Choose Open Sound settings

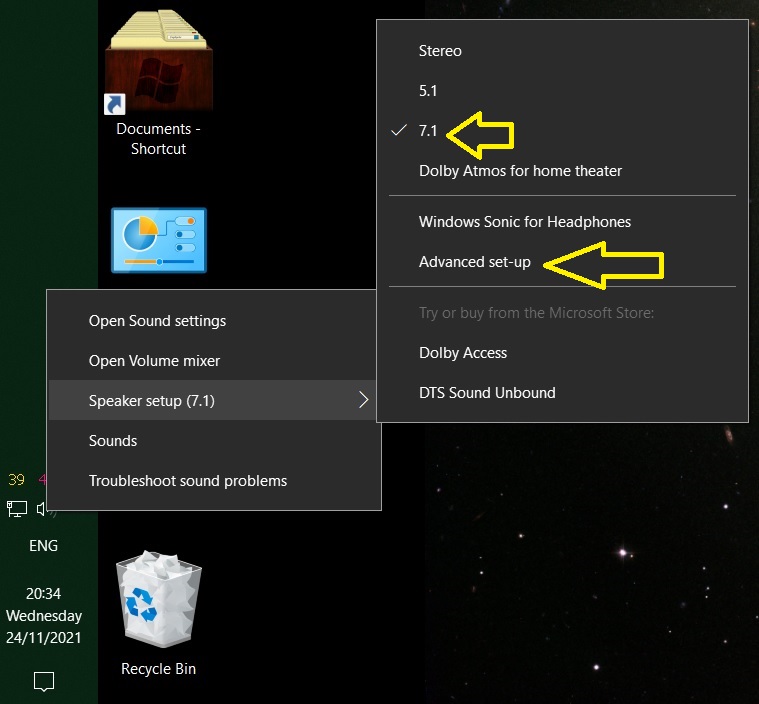[157, 321]
